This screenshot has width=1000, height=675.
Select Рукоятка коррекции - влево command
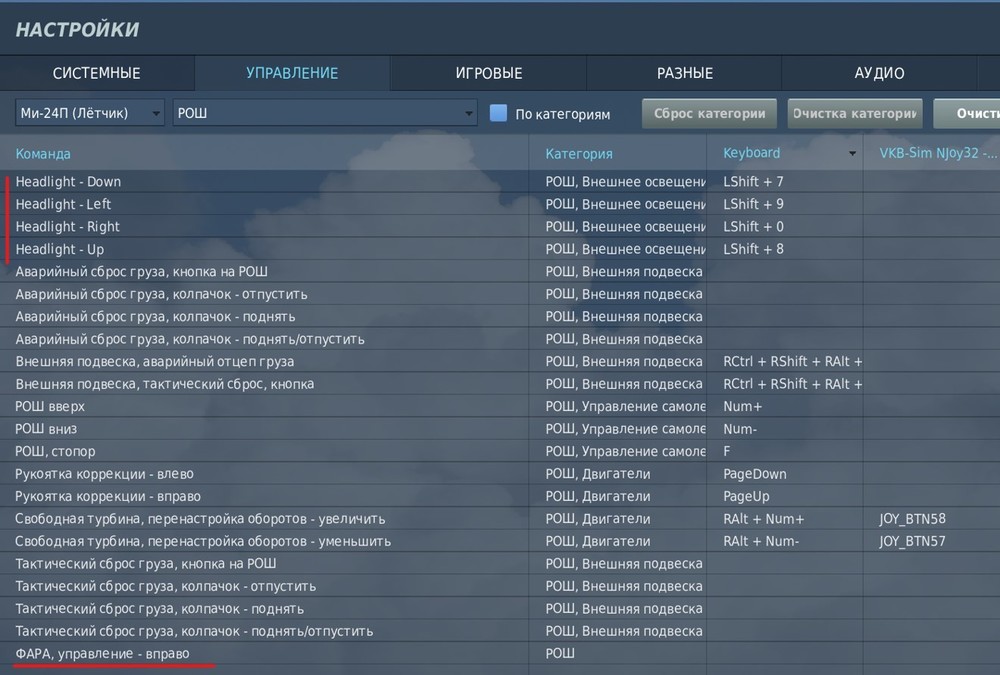click(105, 474)
